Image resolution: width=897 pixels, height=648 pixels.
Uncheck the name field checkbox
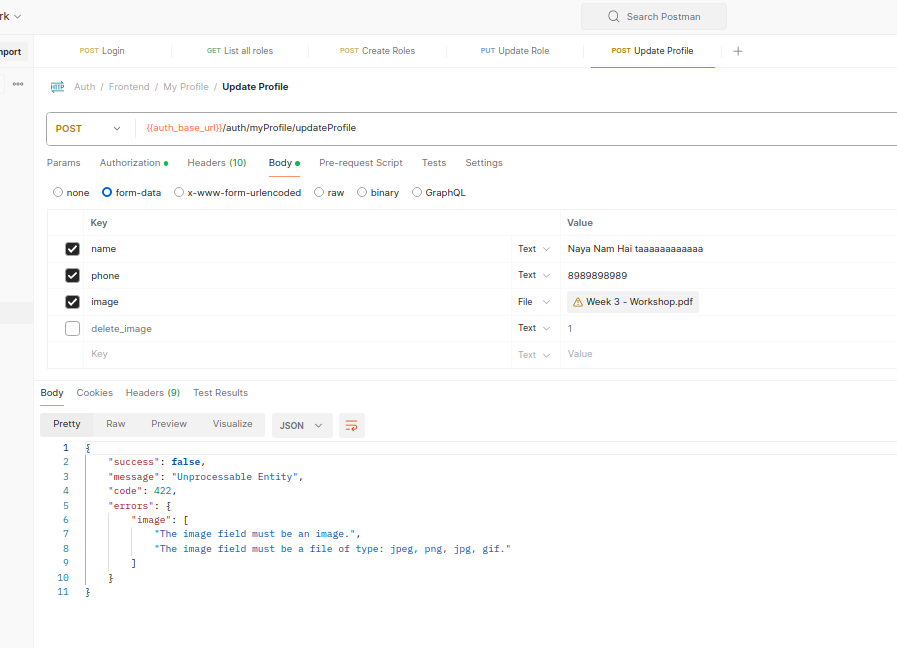(72, 249)
